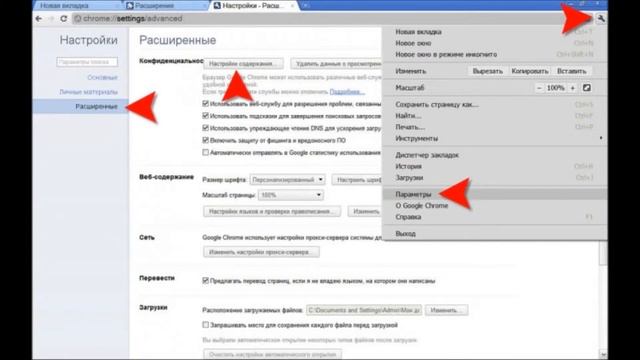Click the settings search field

87,62
